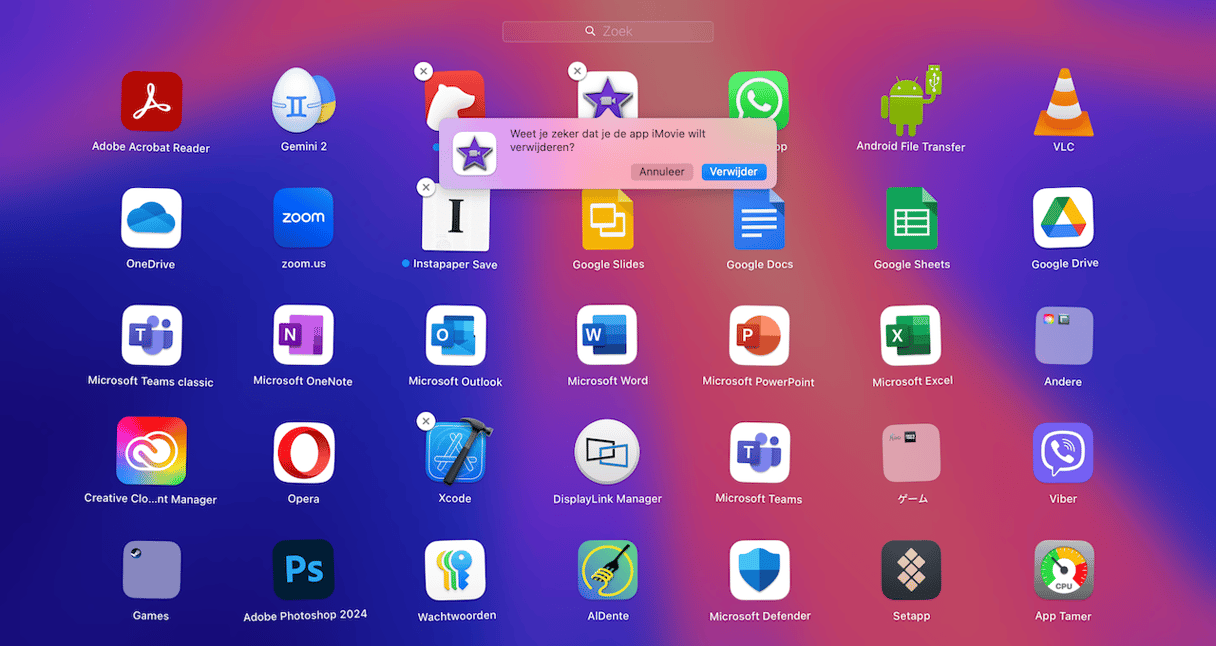
Task: Launch zoom.us
Action: (303, 218)
